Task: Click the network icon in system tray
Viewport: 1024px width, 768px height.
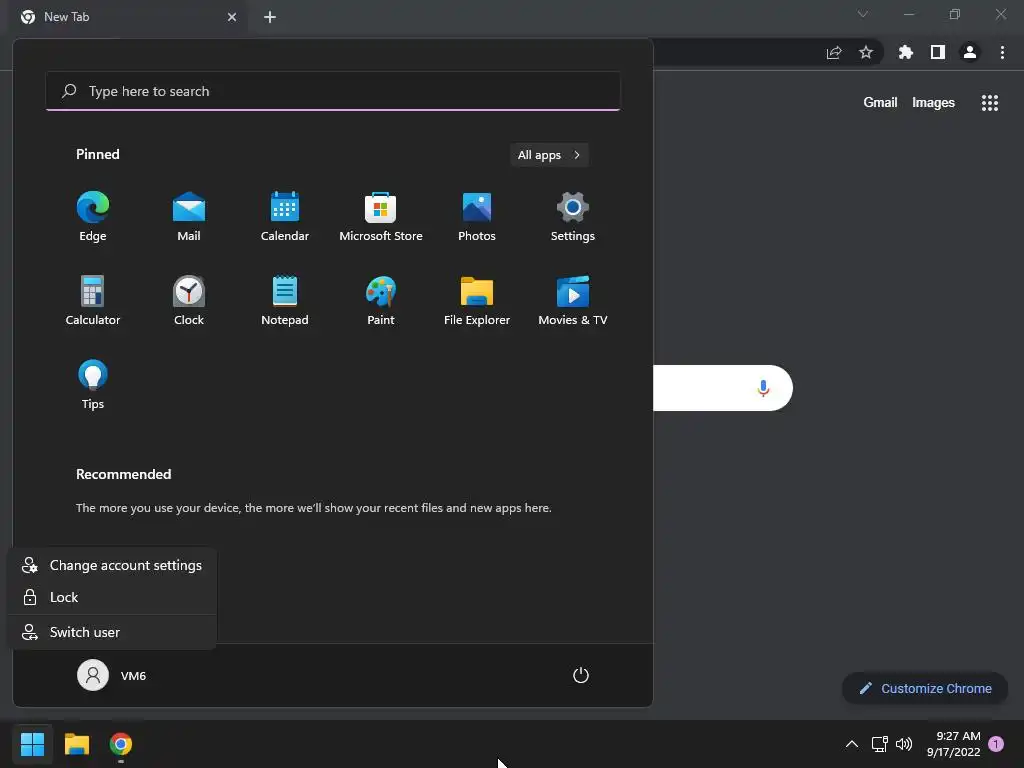Action: 879,744
